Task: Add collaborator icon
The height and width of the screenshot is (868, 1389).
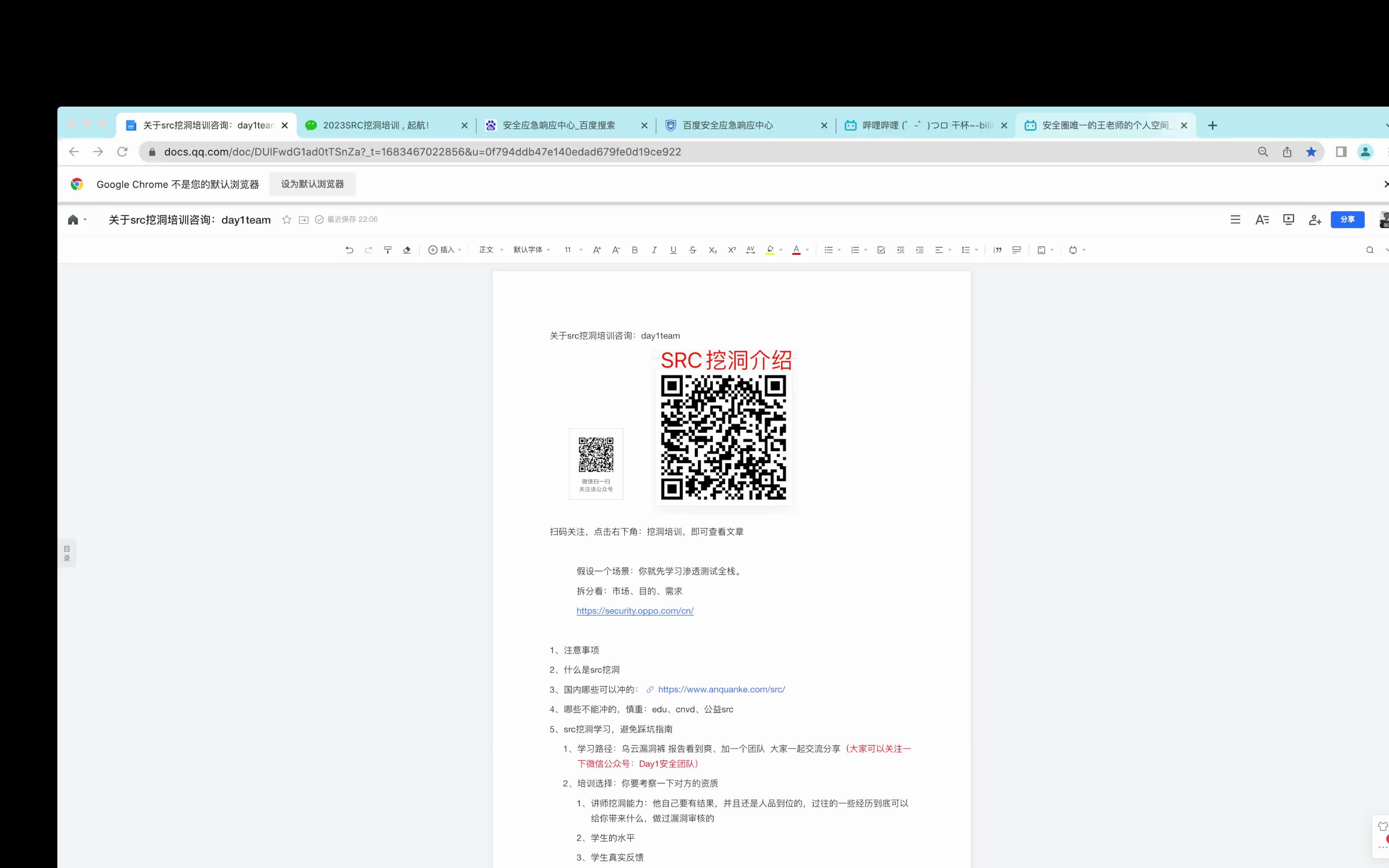Action: [1315, 219]
